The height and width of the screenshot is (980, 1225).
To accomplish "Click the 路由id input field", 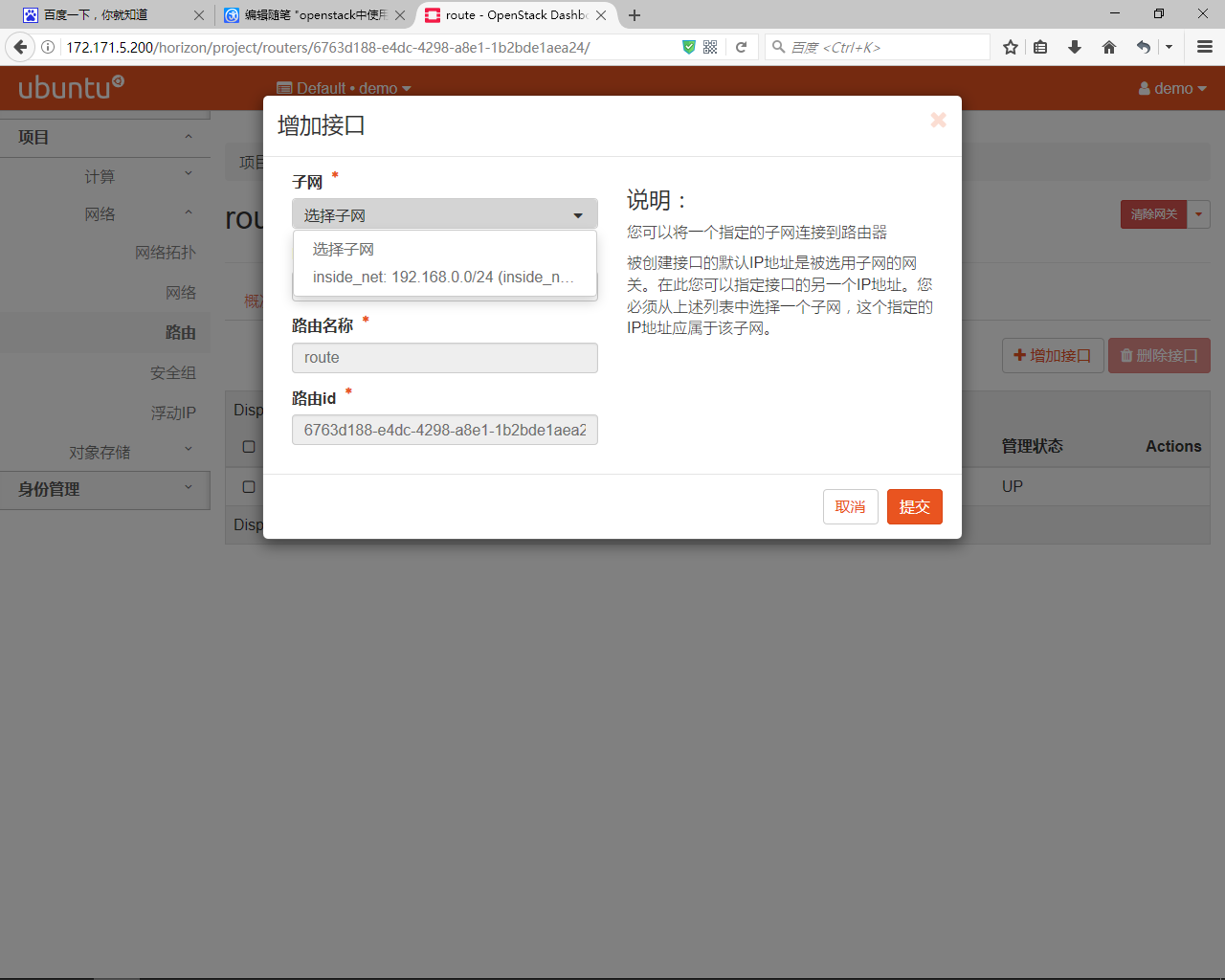I will tap(445, 430).
